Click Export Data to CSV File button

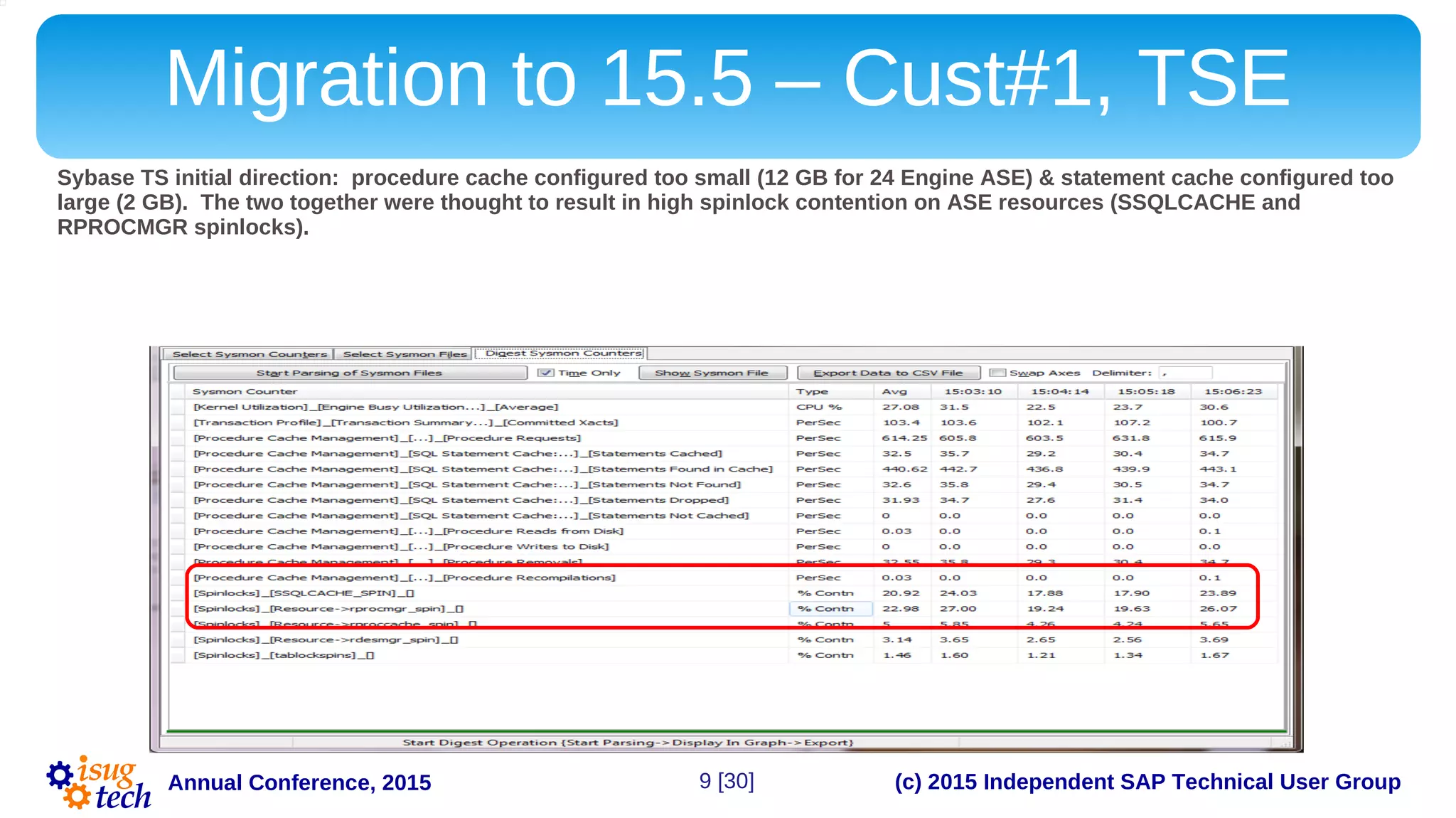(888, 373)
